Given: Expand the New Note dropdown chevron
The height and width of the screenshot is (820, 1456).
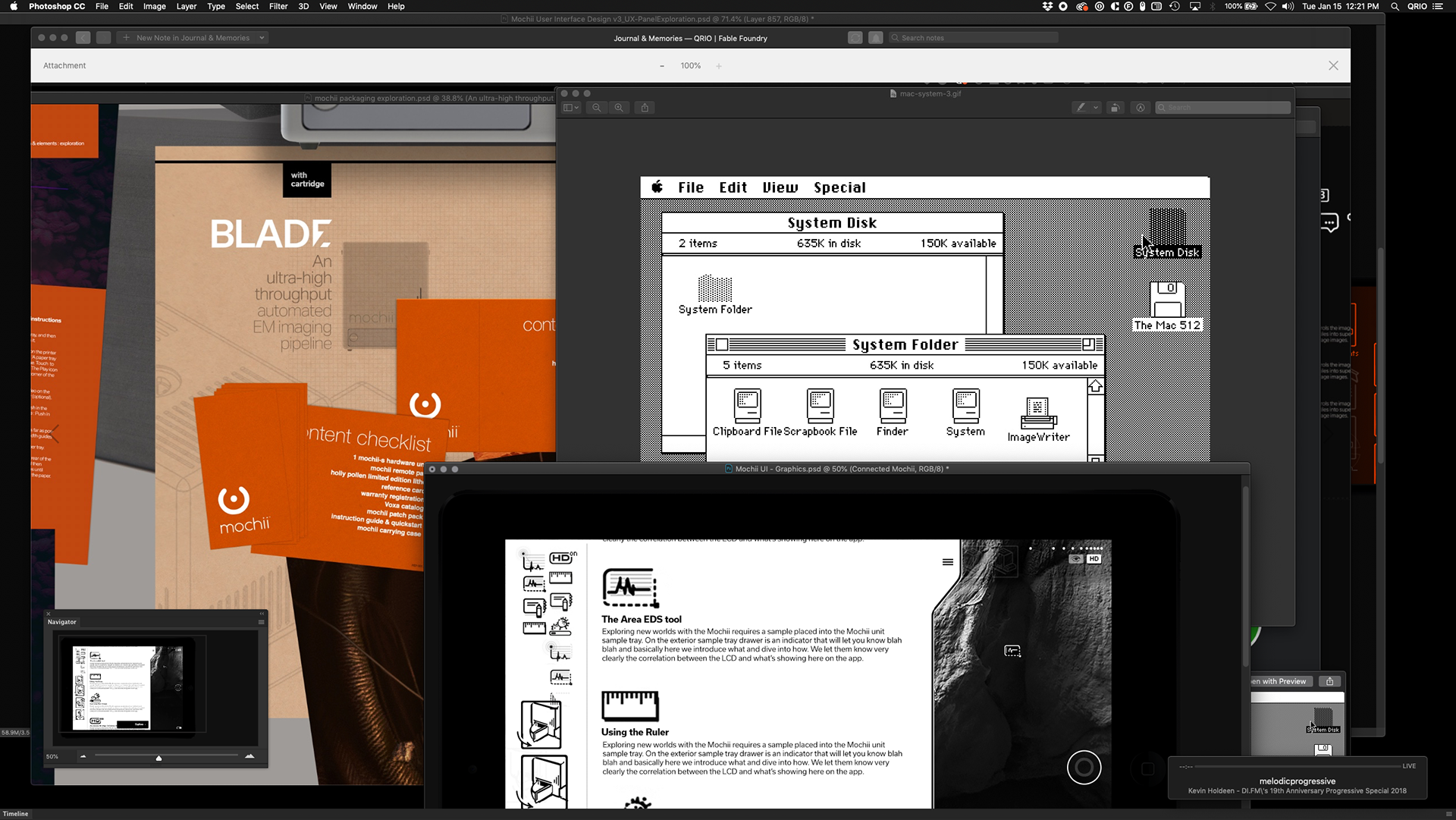Looking at the screenshot, I should pos(262,38).
